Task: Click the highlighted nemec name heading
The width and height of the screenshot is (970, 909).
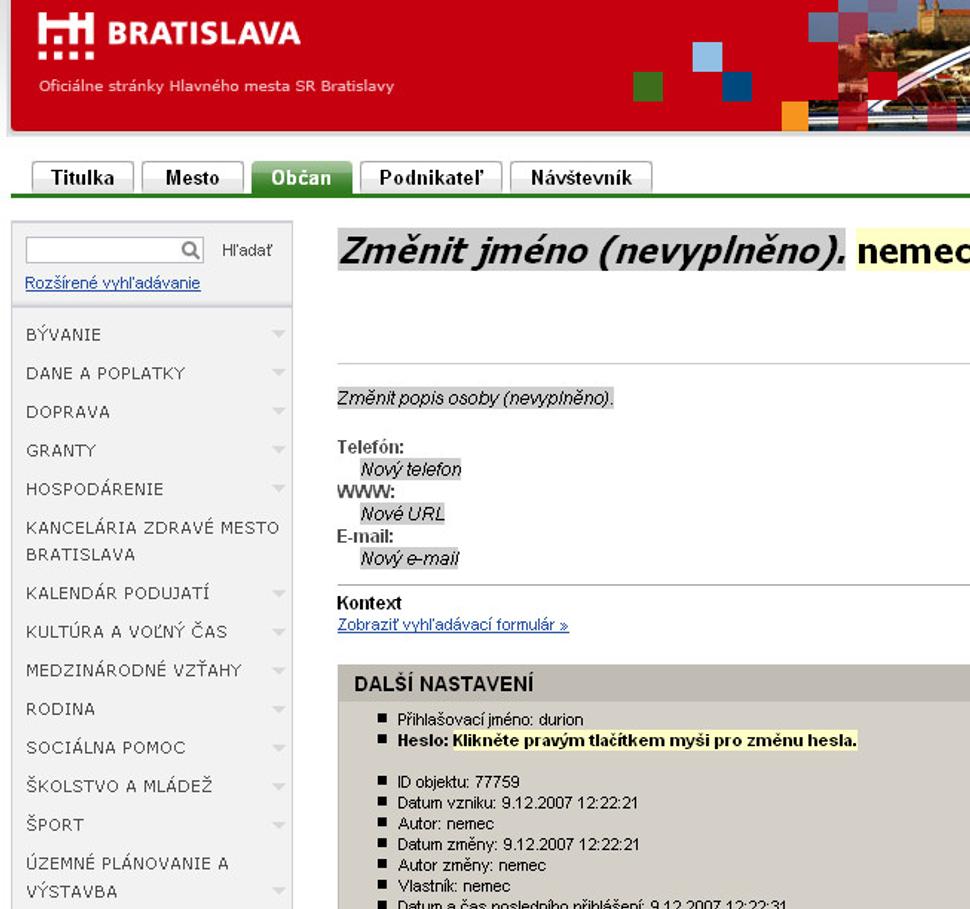Action: [x=913, y=251]
